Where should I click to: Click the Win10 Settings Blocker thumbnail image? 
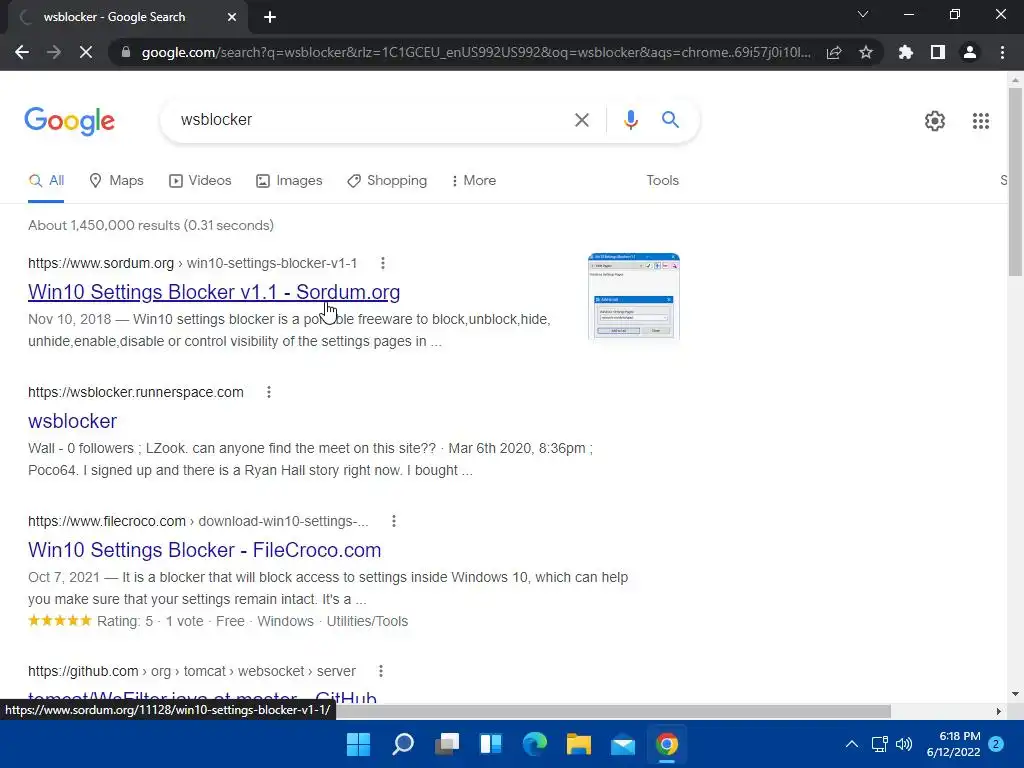pyautogui.click(x=633, y=296)
